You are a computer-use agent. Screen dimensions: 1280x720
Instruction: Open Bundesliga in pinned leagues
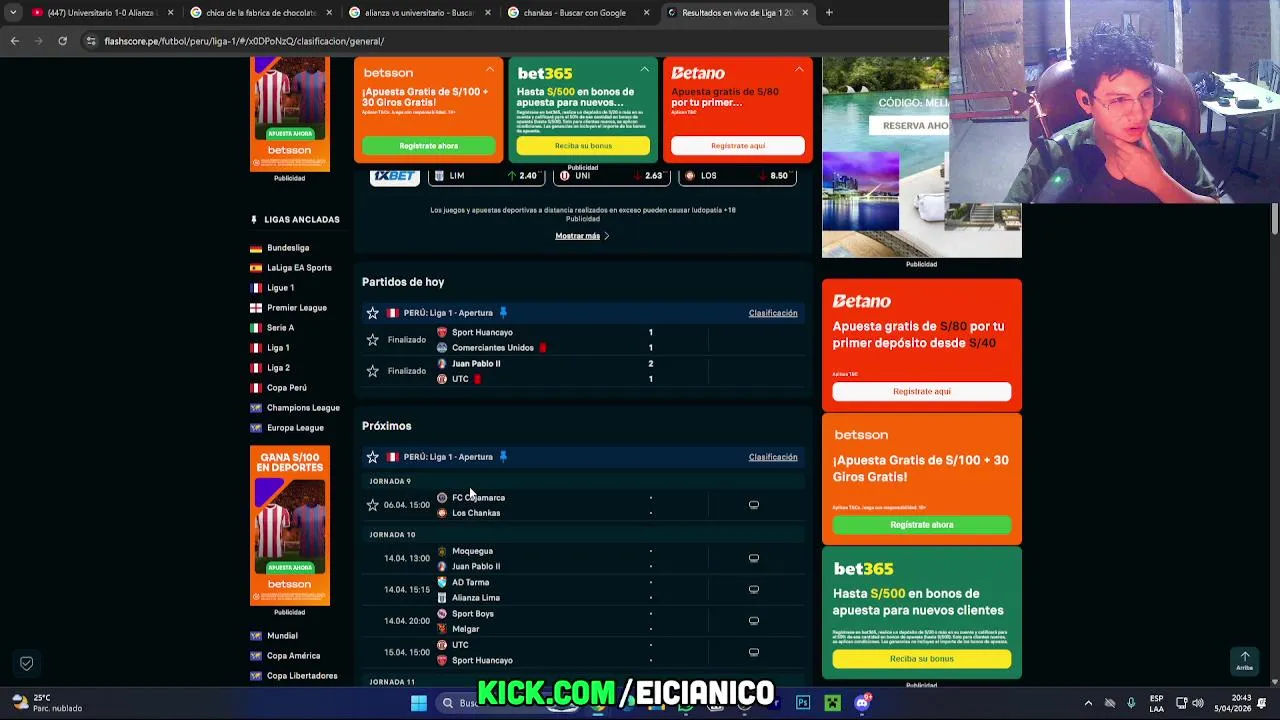click(288, 248)
